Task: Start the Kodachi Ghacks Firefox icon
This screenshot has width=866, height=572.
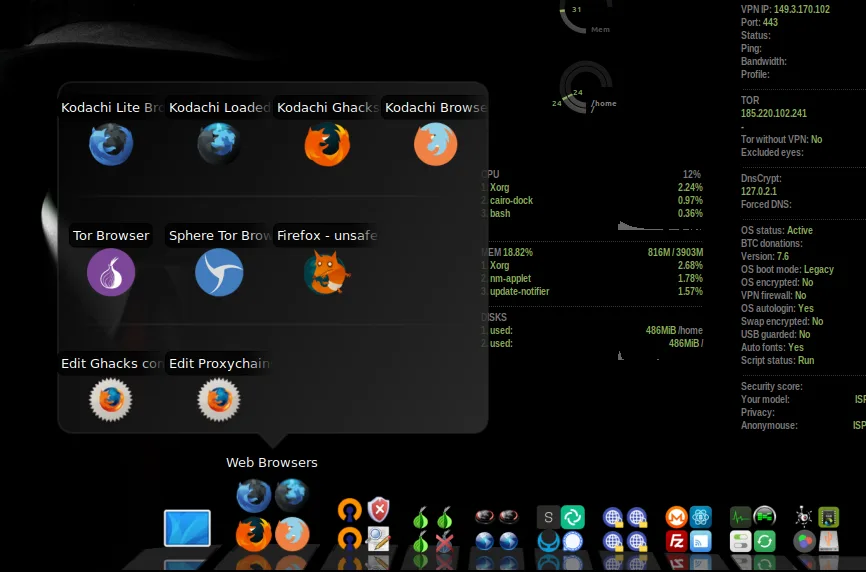Action: pyautogui.click(x=327, y=144)
